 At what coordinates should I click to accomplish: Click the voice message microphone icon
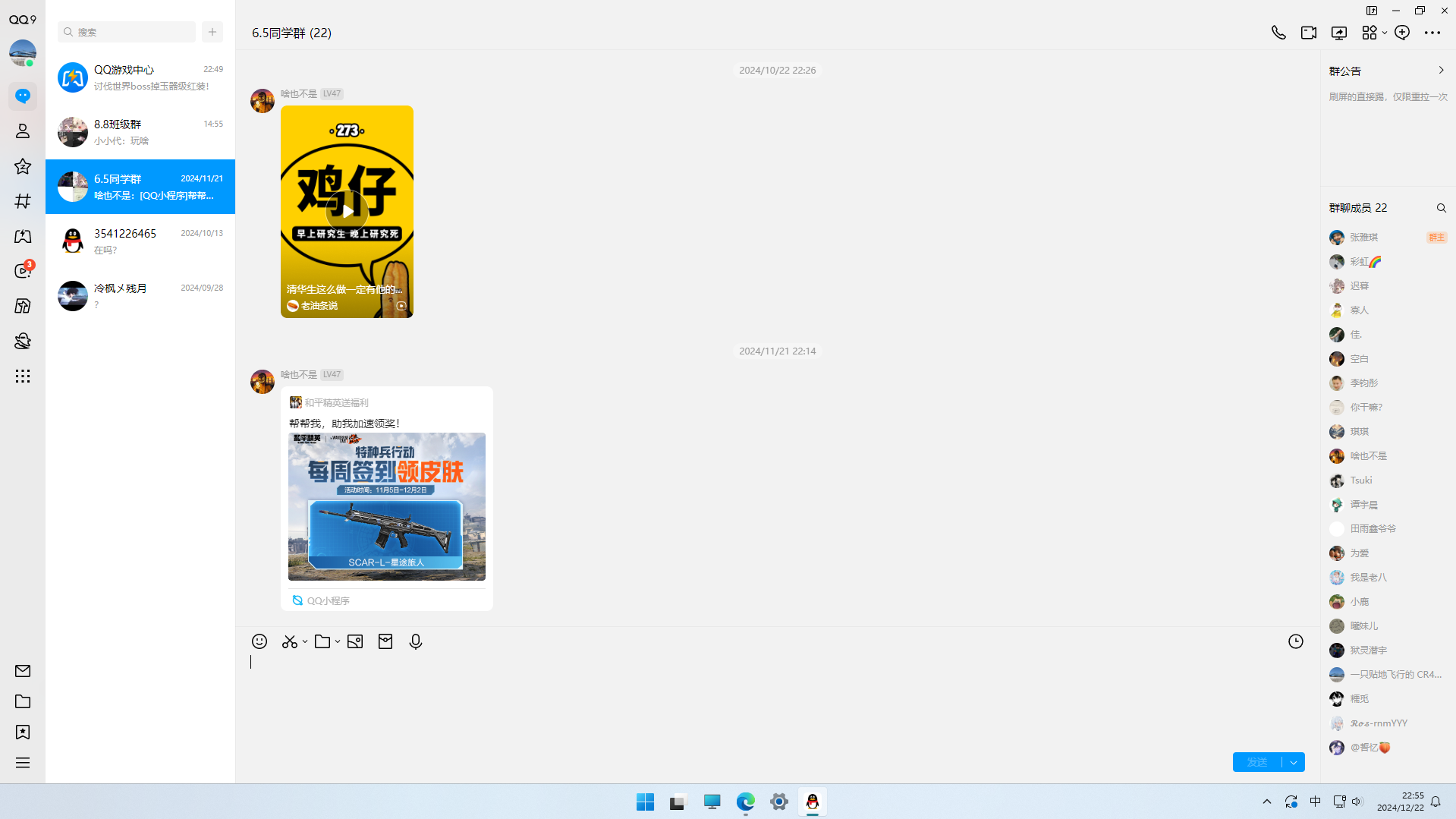click(416, 641)
